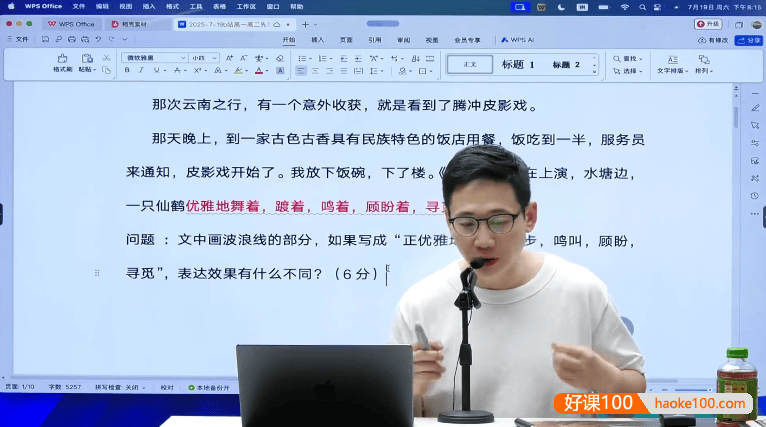Click the WPS AI icon
Image resolution: width=766 pixels, height=427 pixels.
click(x=518, y=40)
